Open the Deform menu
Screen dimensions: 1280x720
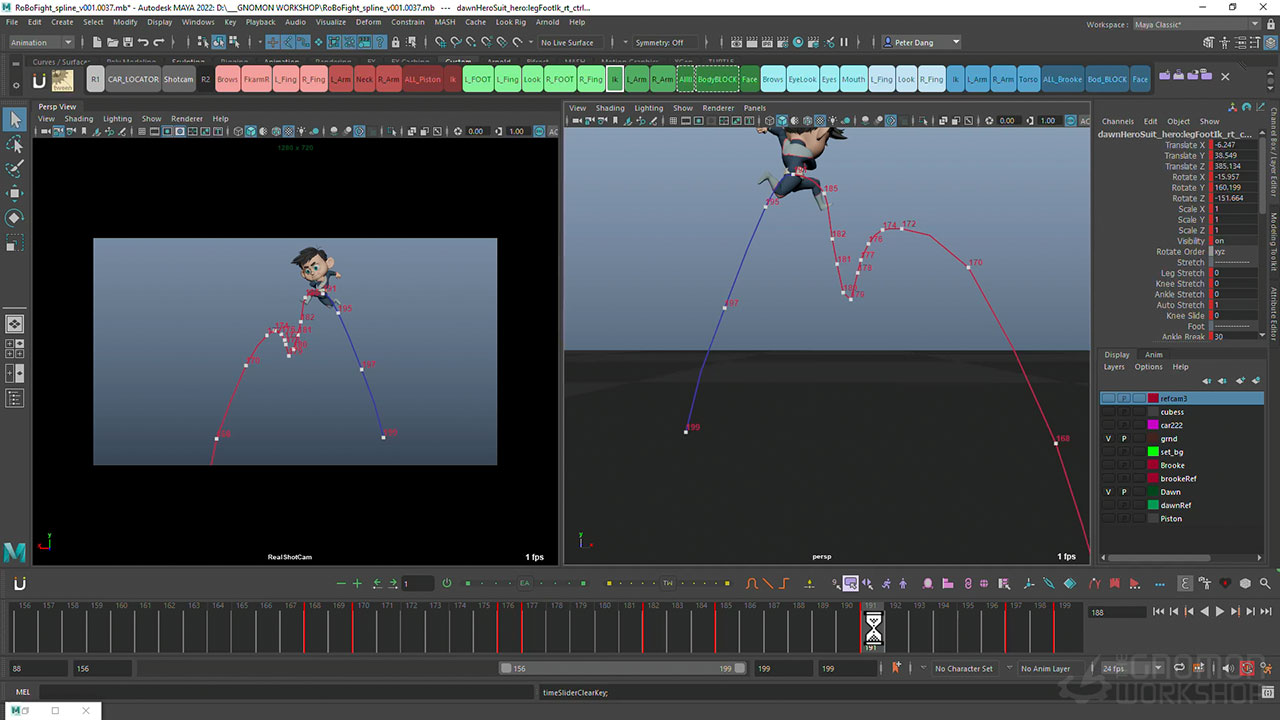(368, 22)
